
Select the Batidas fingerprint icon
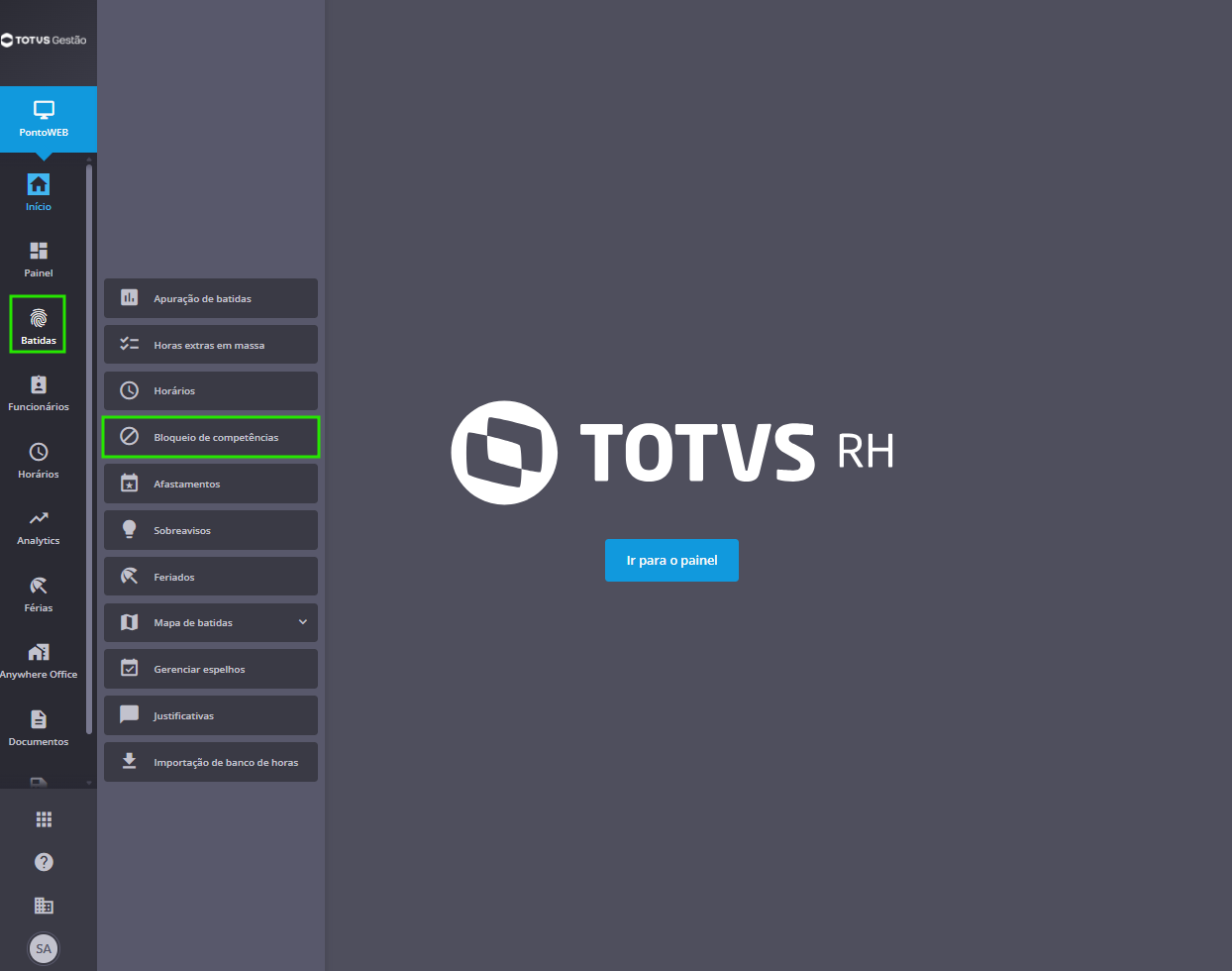[39, 318]
